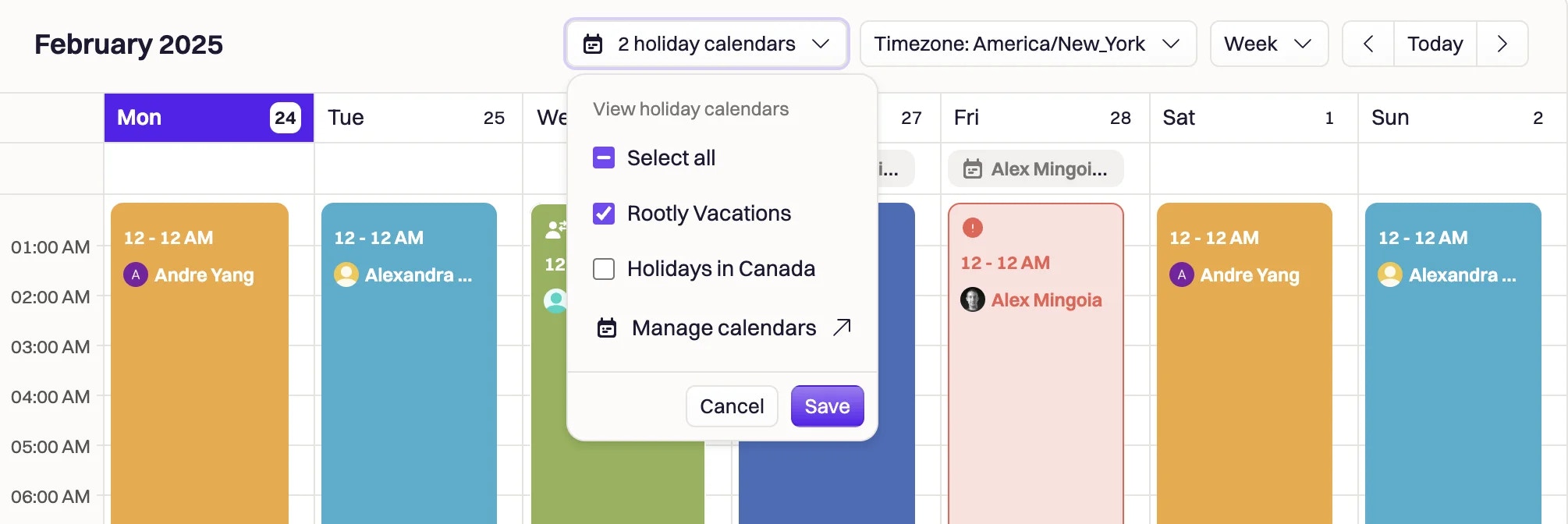Collapse the 2 holiday calendars dropdown
This screenshot has width=1568, height=524.
pyautogui.click(x=707, y=44)
